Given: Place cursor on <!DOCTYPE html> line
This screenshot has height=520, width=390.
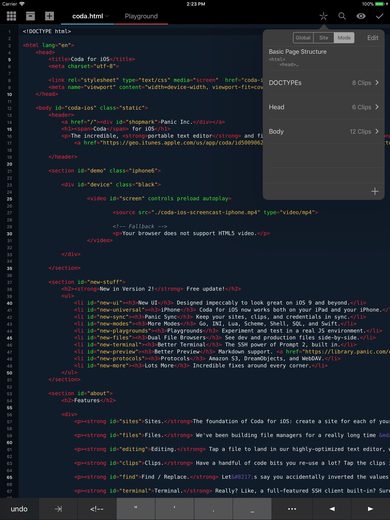Looking at the screenshot, I should (47, 31).
